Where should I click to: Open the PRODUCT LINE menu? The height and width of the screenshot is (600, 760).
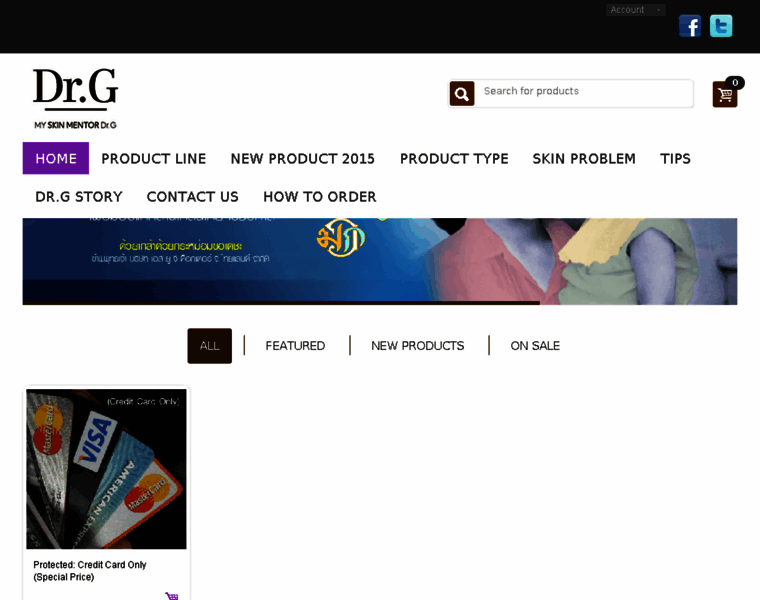pos(154,158)
